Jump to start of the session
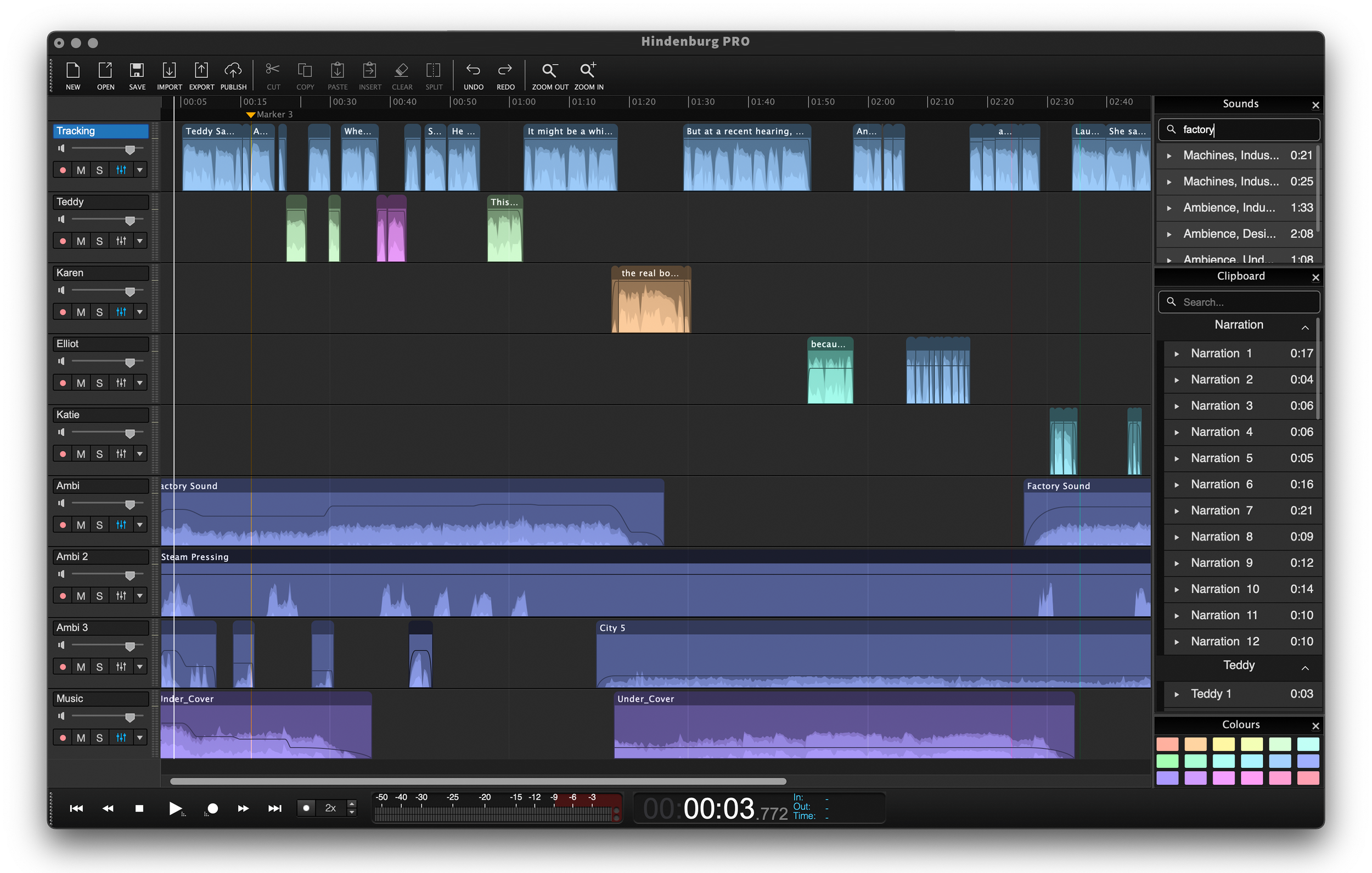Screen dimensions: 1372x873 click(x=76, y=808)
